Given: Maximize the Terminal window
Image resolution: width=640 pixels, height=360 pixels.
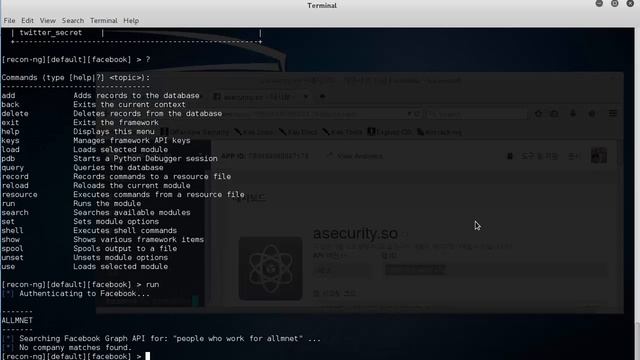Looking at the screenshot, I should 615,4.
